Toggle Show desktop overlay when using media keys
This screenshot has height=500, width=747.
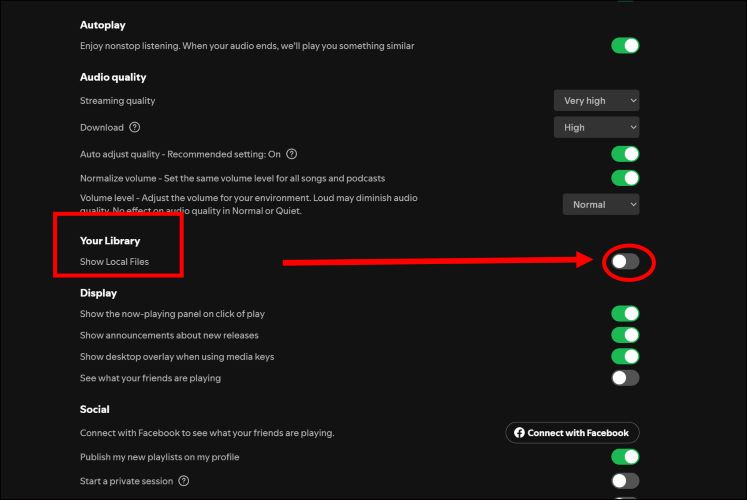tap(625, 356)
